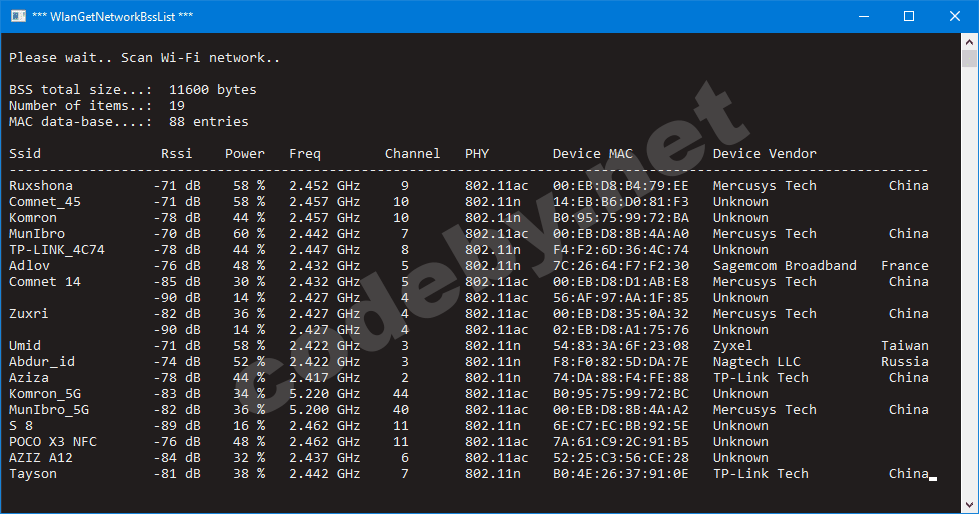Click the 11600 bytes BSS size value
979x514 pixels.
click(x=213, y=90)
